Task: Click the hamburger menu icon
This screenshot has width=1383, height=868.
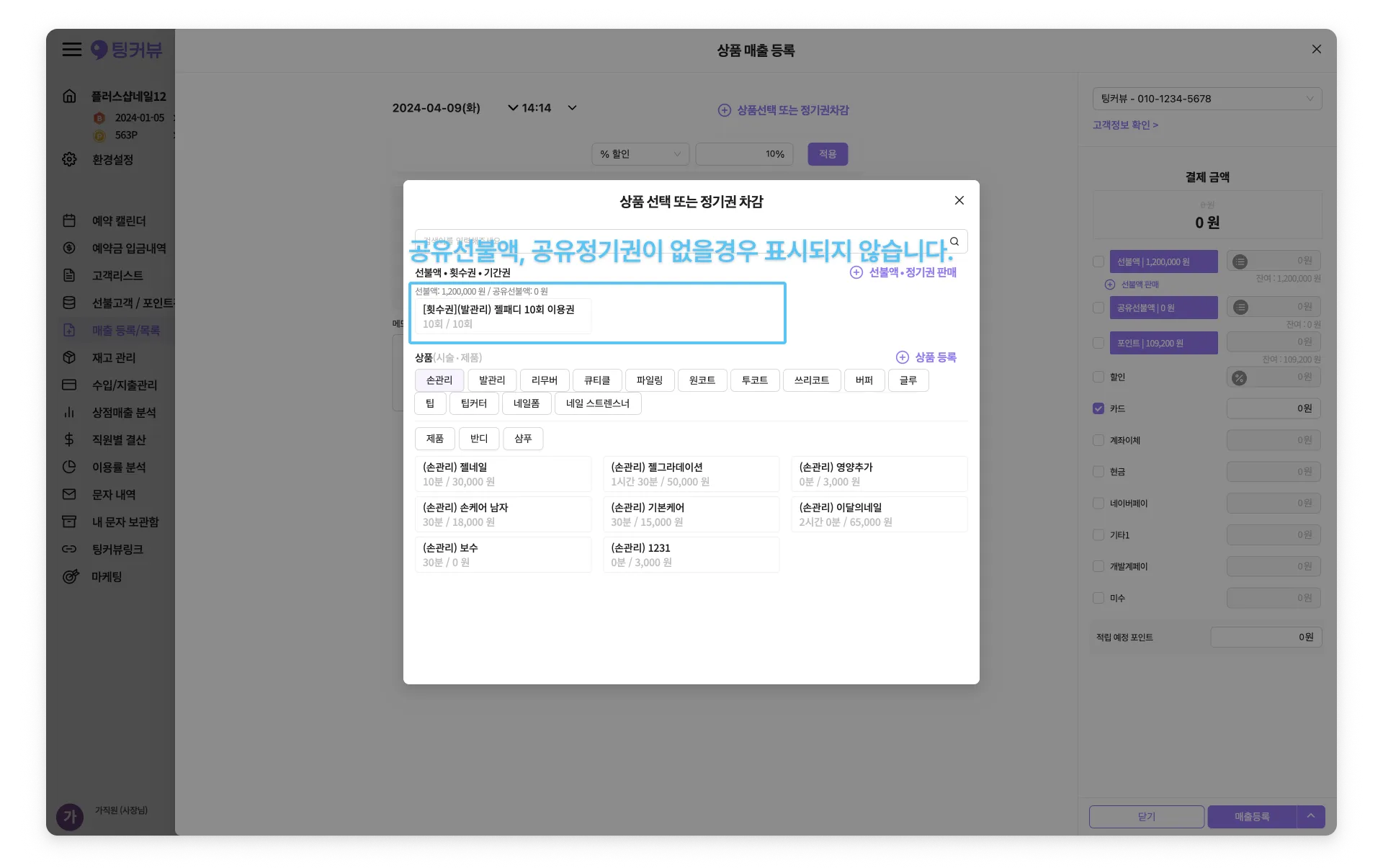Action: pyautogui.click(x=71, y=50)
